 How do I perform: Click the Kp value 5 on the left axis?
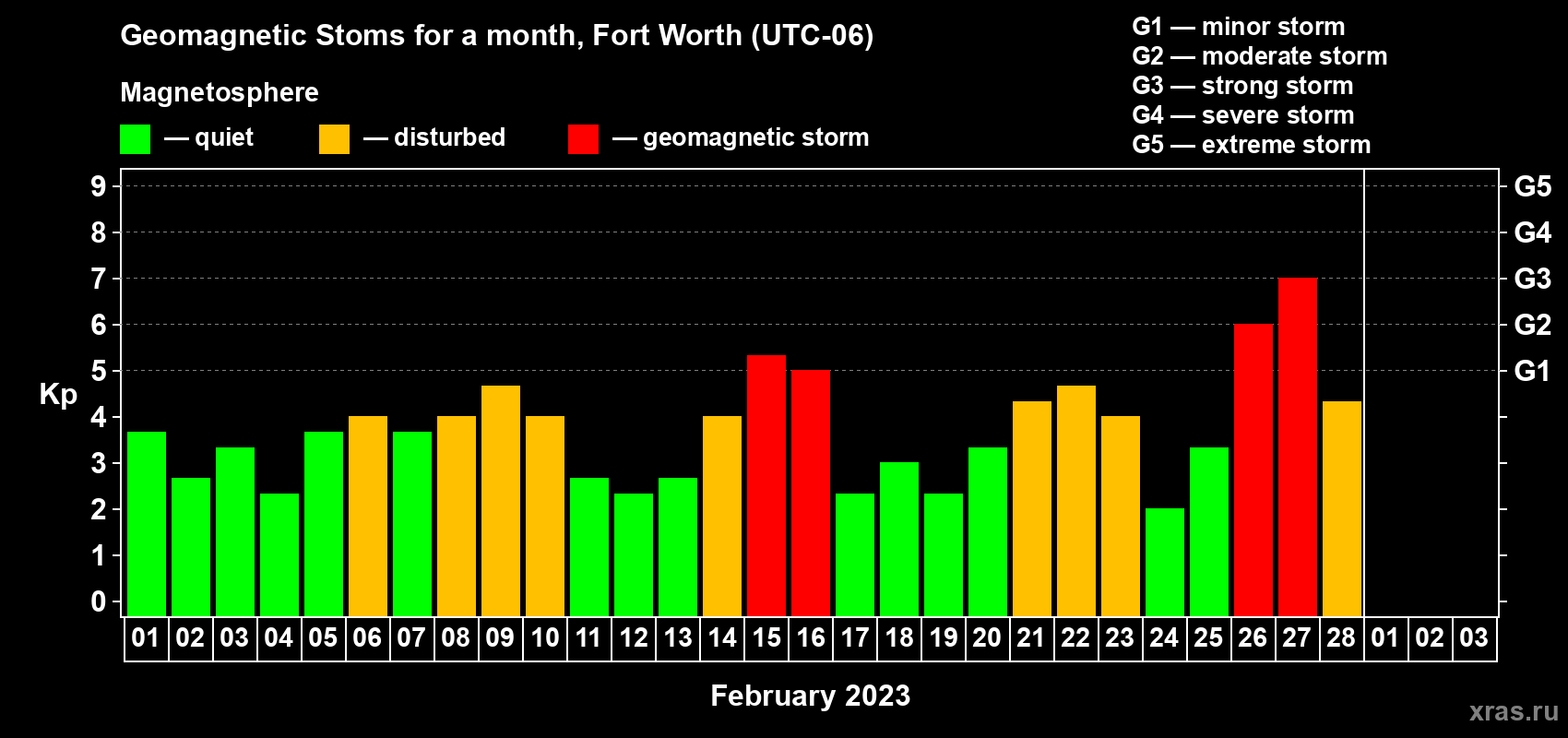point(99,371)
